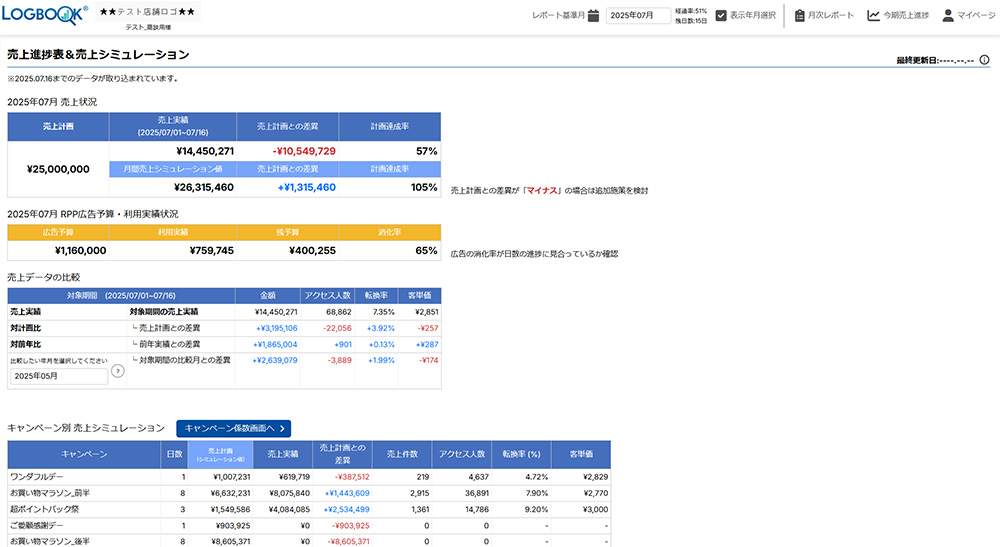The width and height of the screenshot is (1000, 547).
Task: Open the マイページ link
Action: click(x=975, y=16)
